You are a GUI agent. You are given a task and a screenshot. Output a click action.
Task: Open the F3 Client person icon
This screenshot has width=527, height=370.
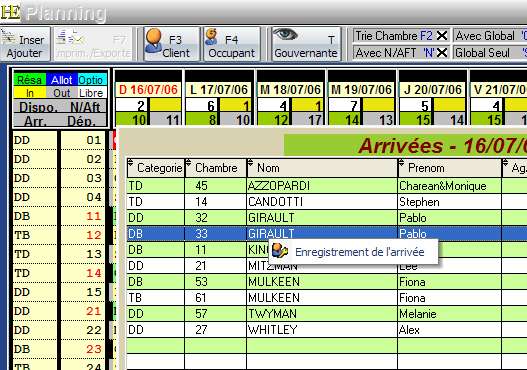coord(153,40)
